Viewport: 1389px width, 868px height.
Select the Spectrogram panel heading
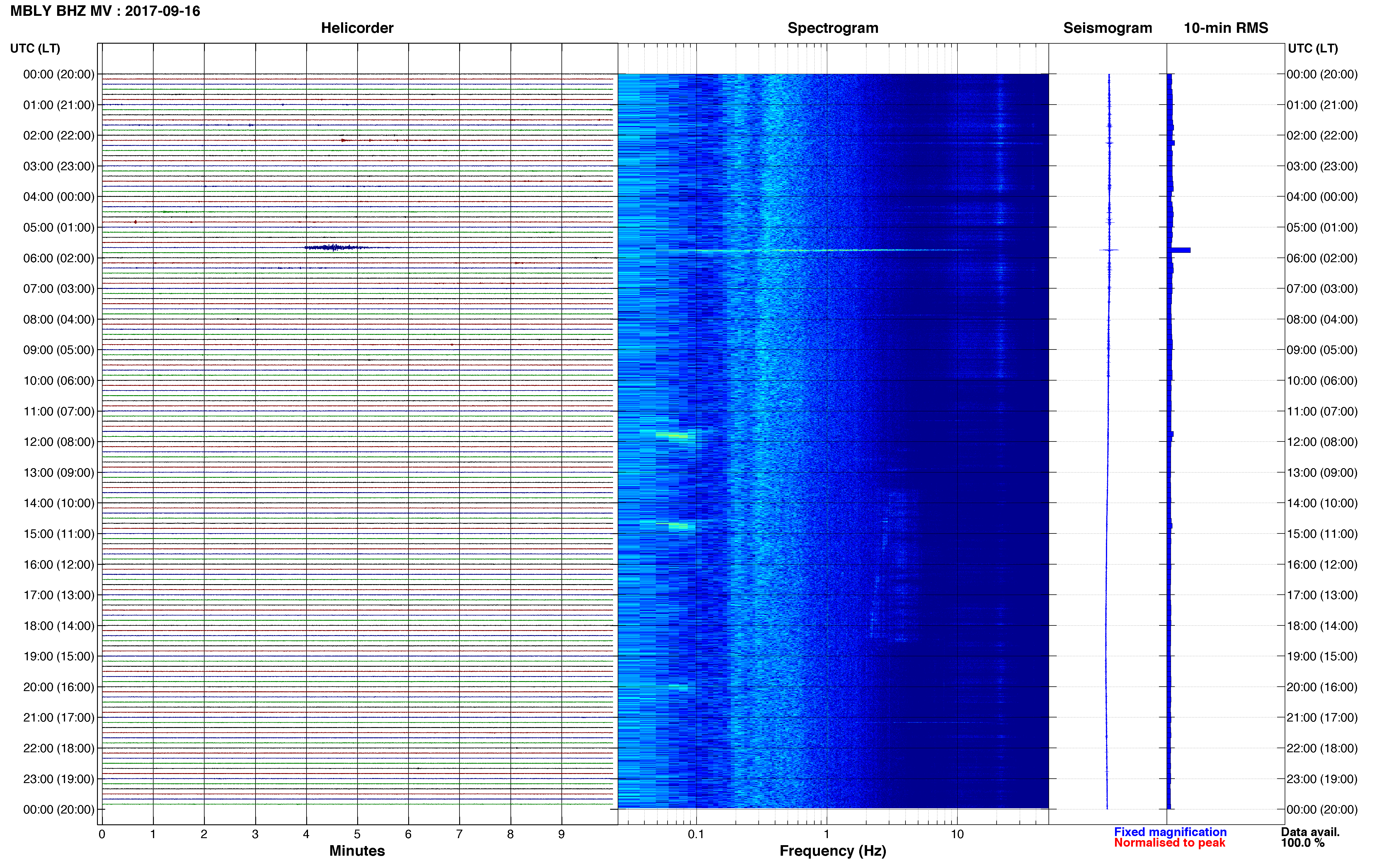pos(833,28)
